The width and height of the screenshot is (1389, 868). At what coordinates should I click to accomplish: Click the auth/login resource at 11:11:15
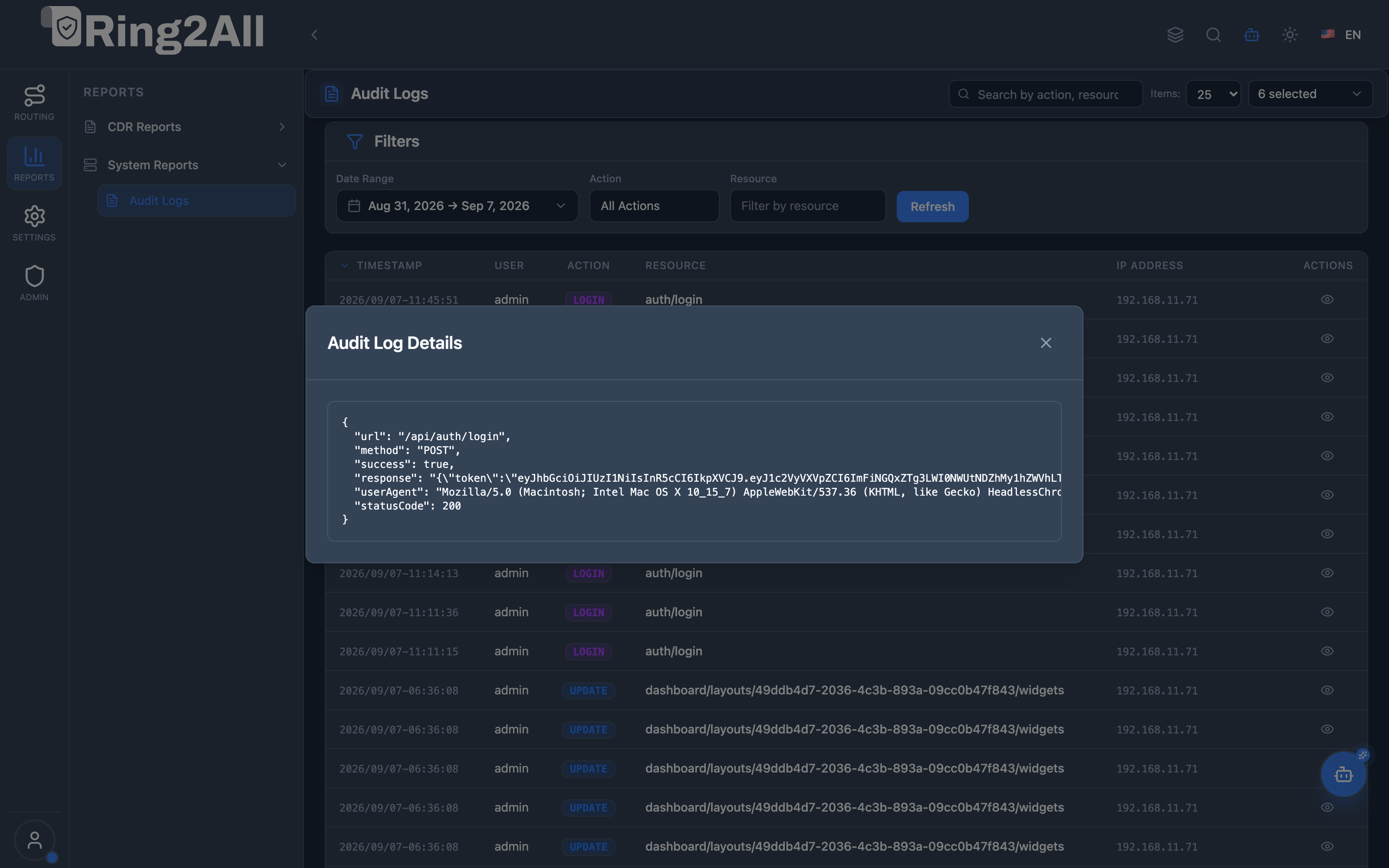(x=673, y=651)
